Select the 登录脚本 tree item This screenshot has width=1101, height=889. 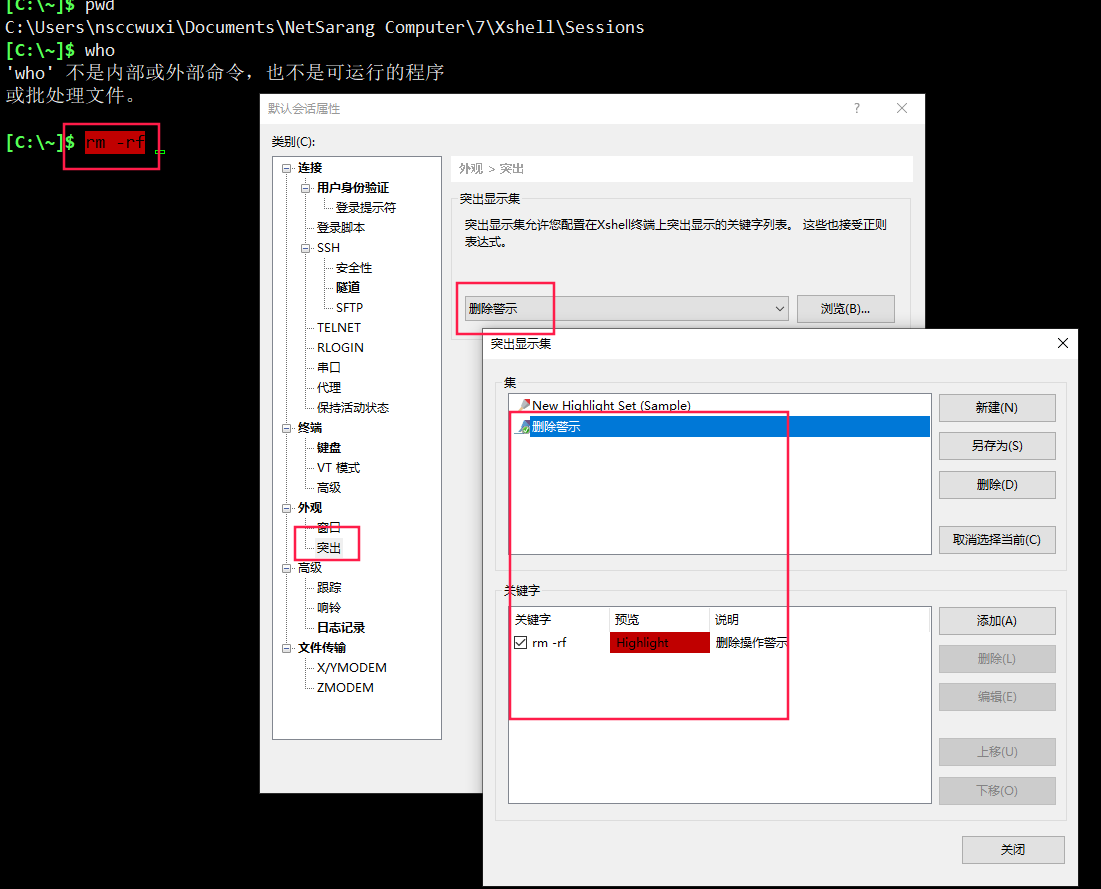coord(341,228)
